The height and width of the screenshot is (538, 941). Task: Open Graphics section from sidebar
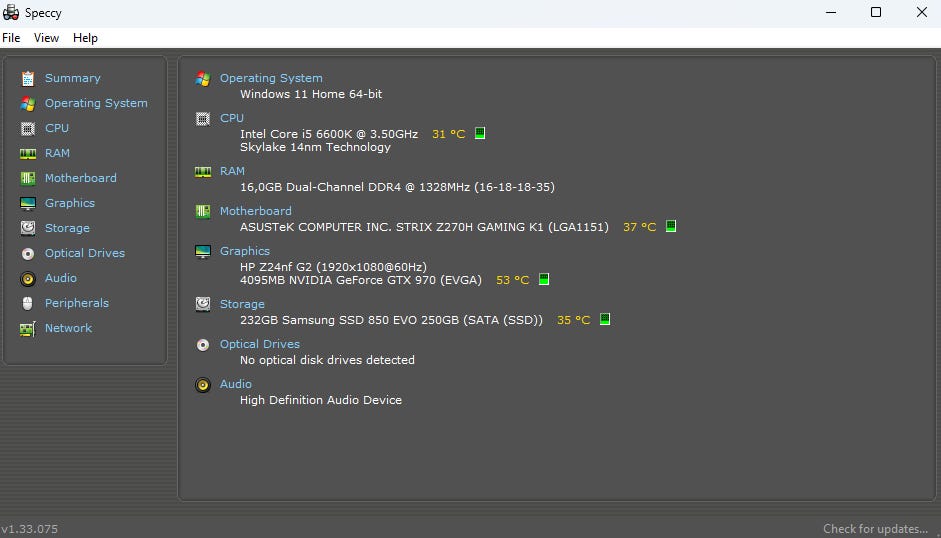point(70,203)
